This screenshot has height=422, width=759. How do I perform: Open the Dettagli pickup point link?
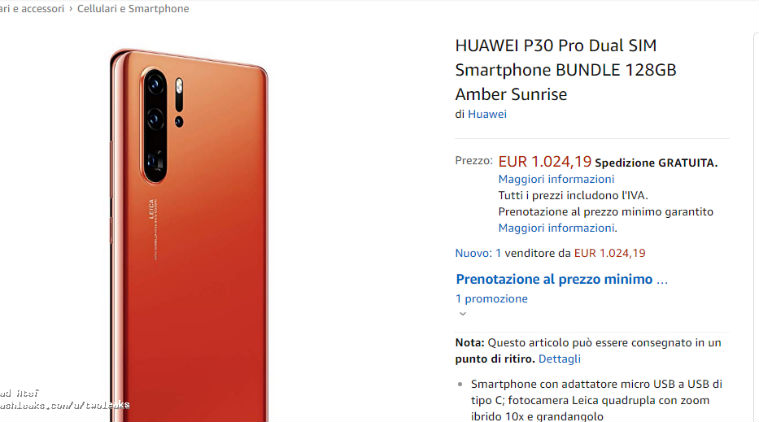tap(559, 359)
